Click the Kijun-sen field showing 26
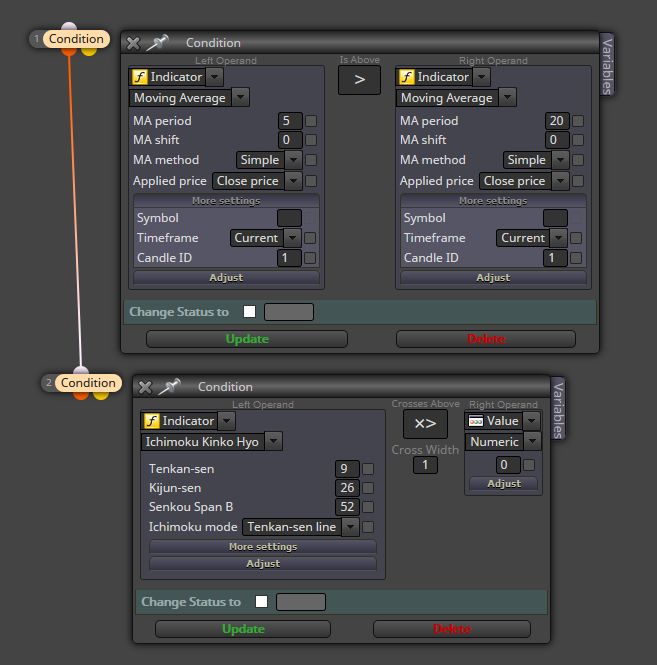 [x=347, y=488]
